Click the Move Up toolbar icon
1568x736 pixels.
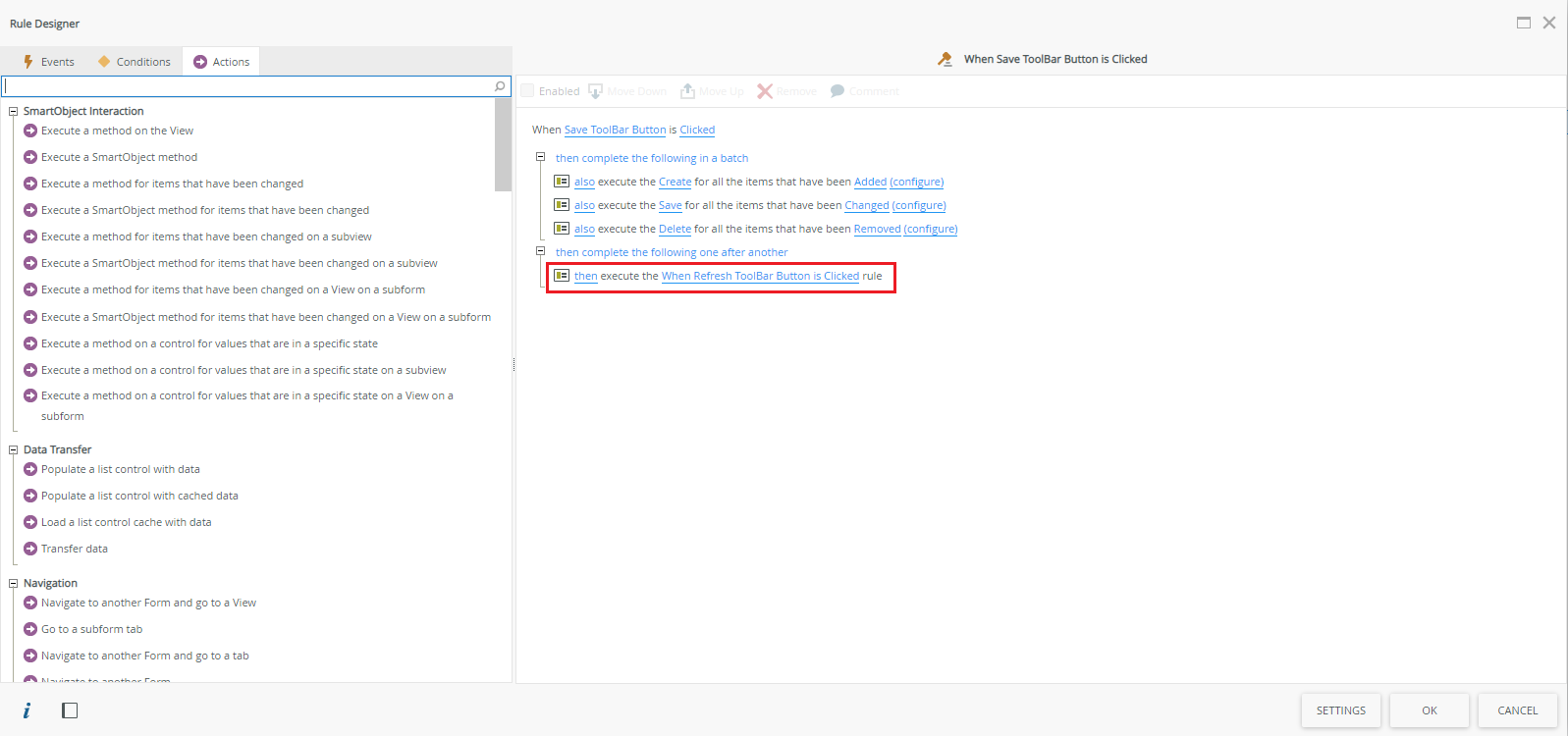(687, 91)
